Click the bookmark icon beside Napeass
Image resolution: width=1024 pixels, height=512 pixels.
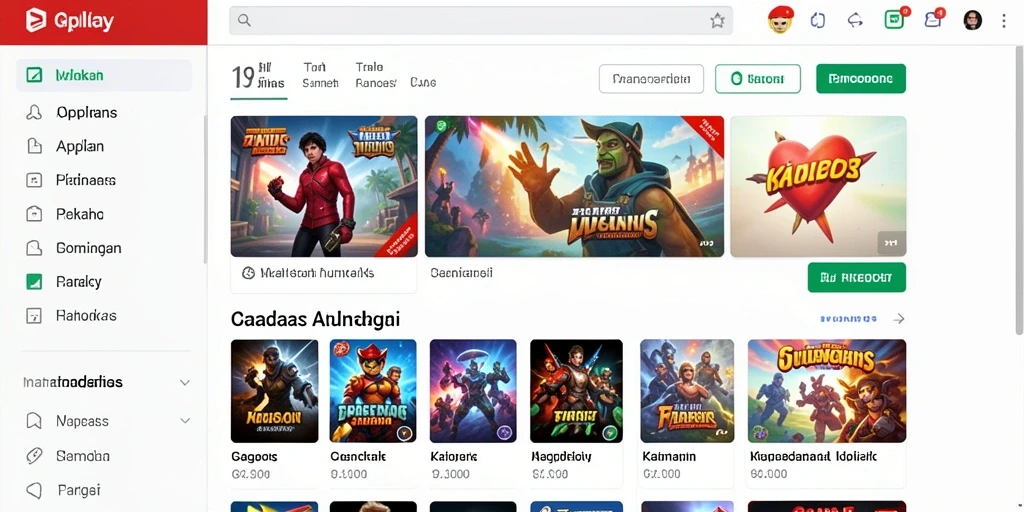[34, 421]
